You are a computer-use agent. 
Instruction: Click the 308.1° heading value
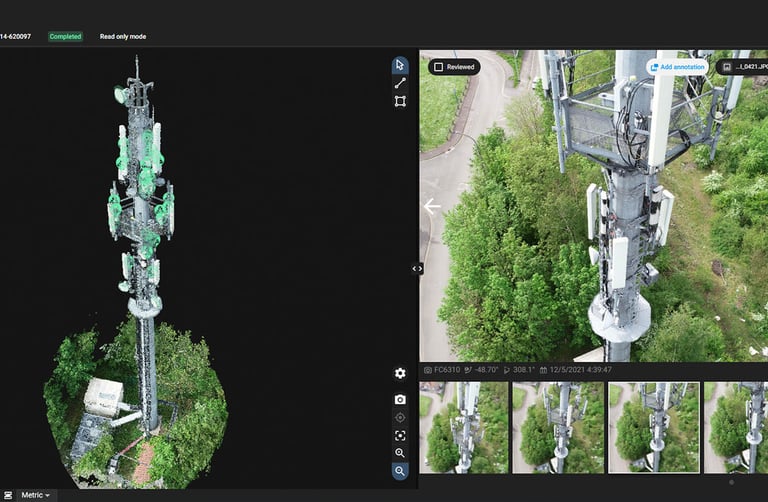coord(524,370)
